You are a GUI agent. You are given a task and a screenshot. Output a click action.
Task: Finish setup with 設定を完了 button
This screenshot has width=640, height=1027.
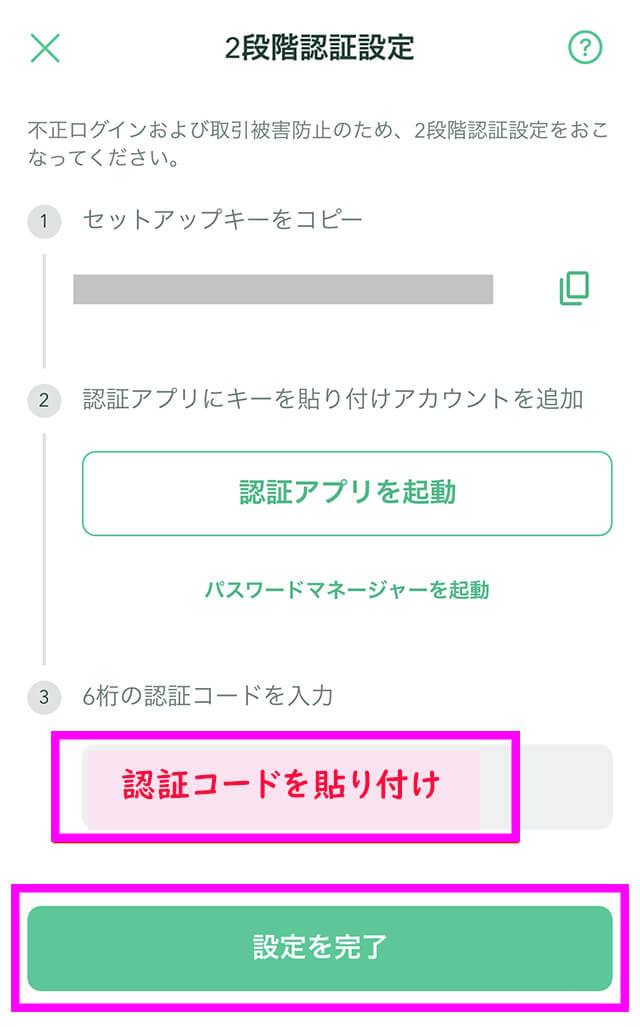[x=320, y=948]
